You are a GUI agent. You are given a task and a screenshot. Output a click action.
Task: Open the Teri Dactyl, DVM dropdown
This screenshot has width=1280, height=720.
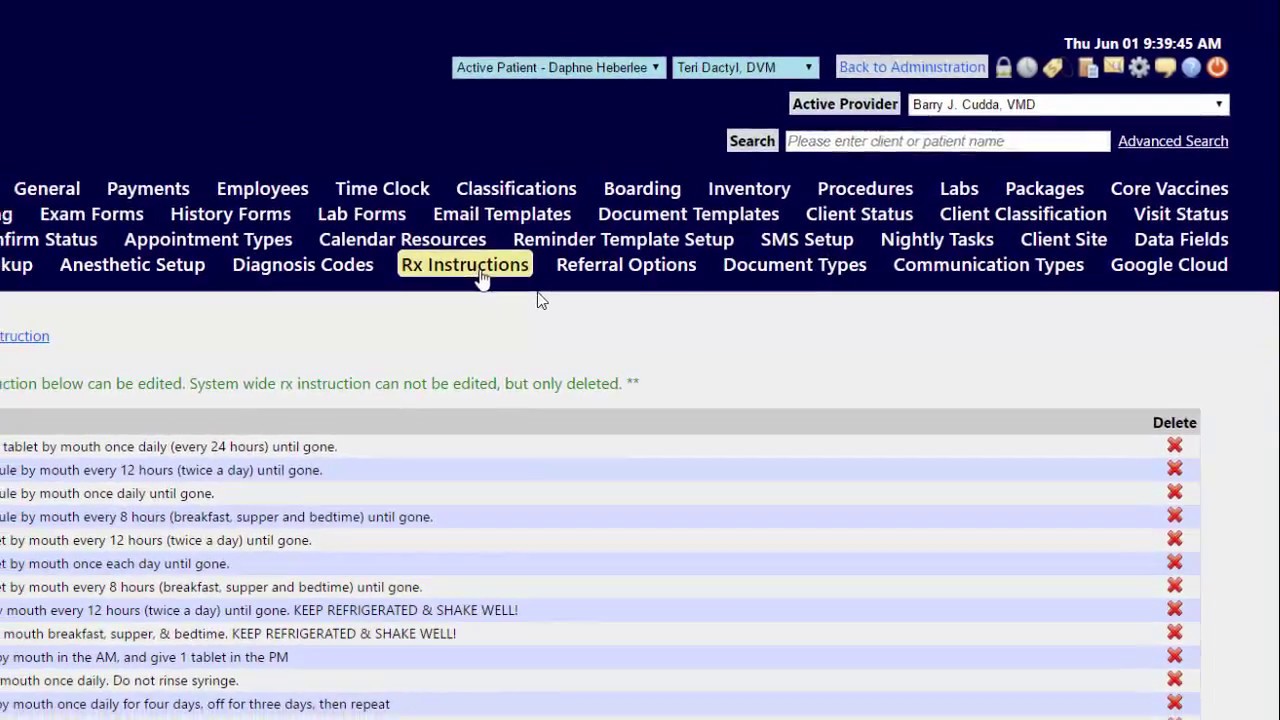tap(745, 68)
